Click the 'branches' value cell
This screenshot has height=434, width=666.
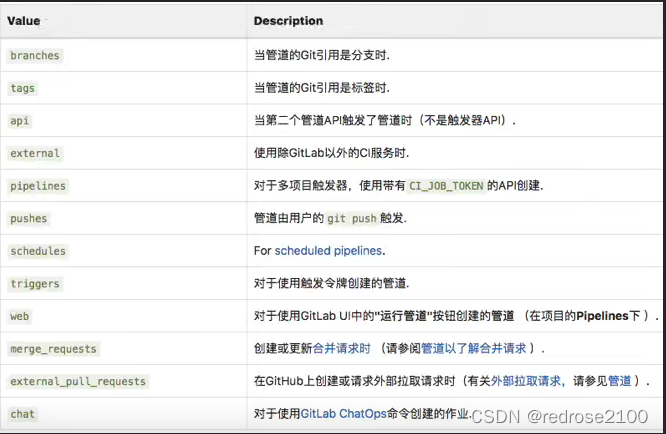click(35, 55)
